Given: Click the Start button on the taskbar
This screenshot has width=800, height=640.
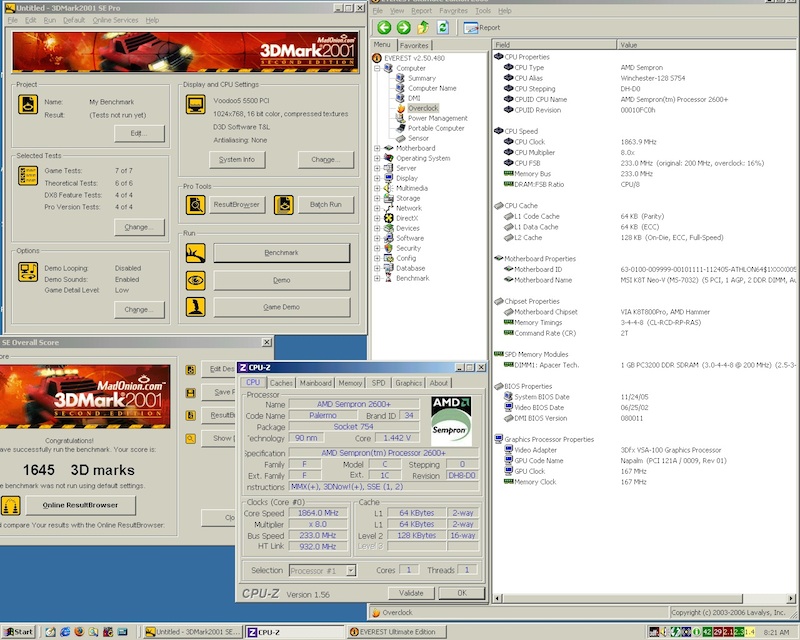Looking at the screenshot, I should (x=18, y=632).
